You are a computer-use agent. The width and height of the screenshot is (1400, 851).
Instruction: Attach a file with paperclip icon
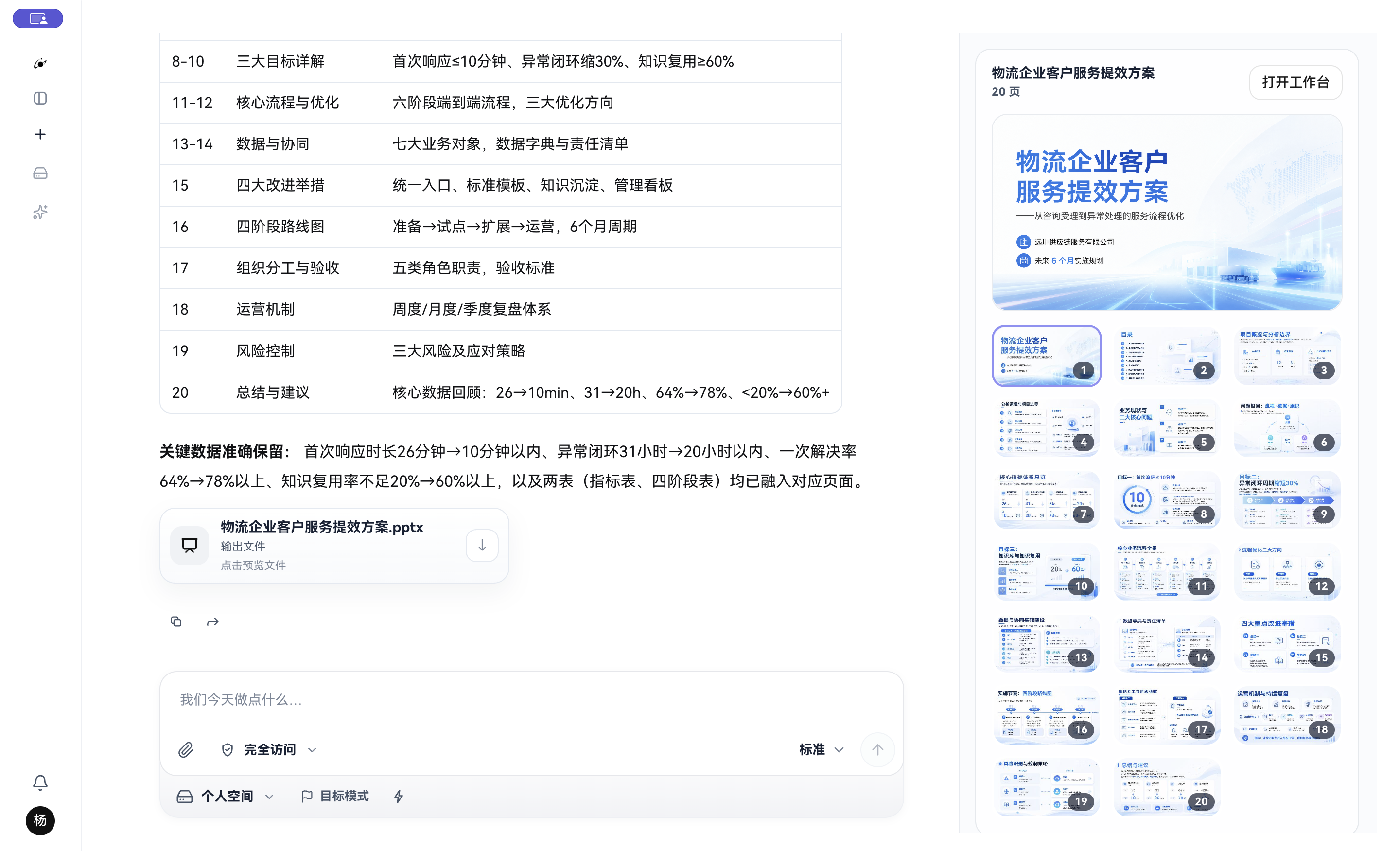(x=186, y=750)
